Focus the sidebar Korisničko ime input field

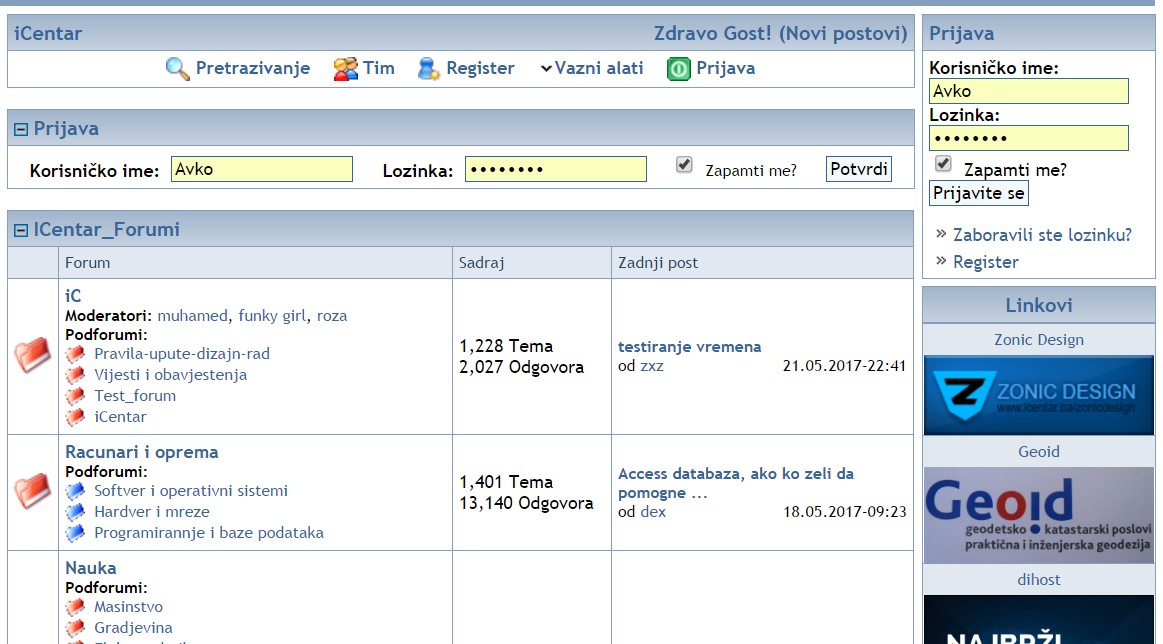point(1028,91)
